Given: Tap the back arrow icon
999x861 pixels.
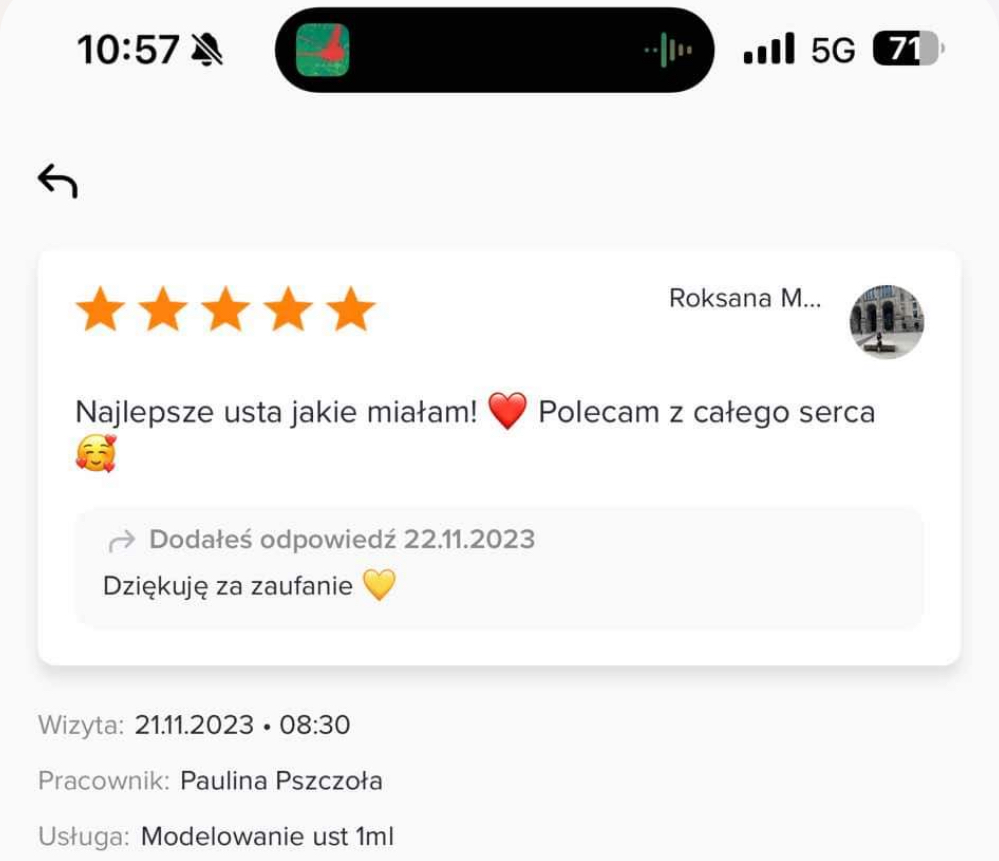Looking at the screenshot, I should point(58,181).
